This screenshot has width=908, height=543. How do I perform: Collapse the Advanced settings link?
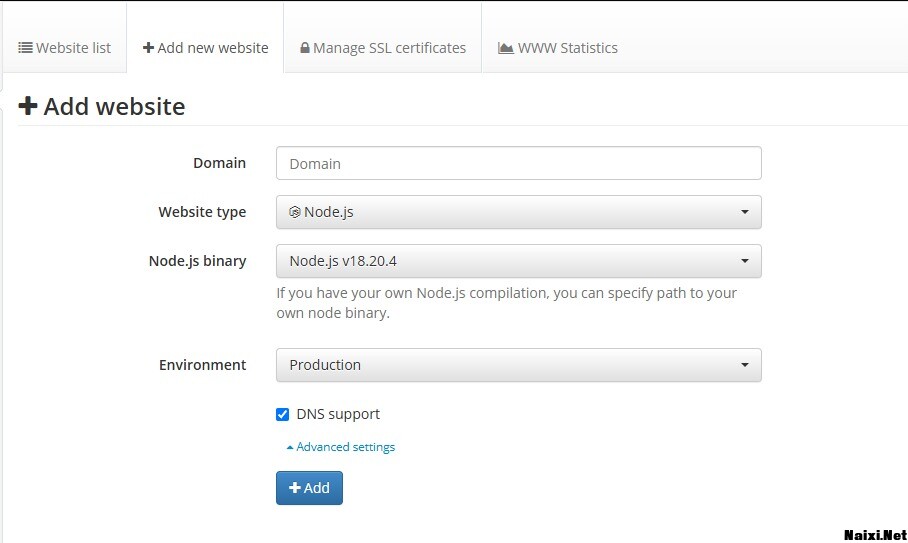[345, 447]
